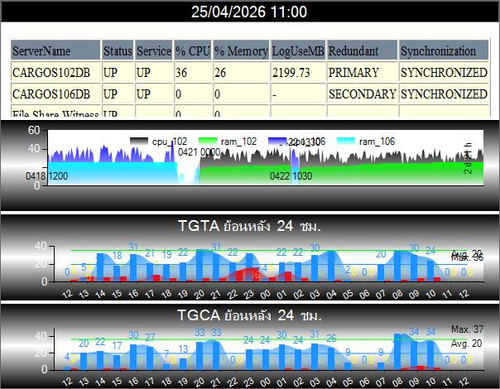Click the Avg. 20 label in TGCA chart
Viewport: 500px width, 389px height.
tap(467, 343)
